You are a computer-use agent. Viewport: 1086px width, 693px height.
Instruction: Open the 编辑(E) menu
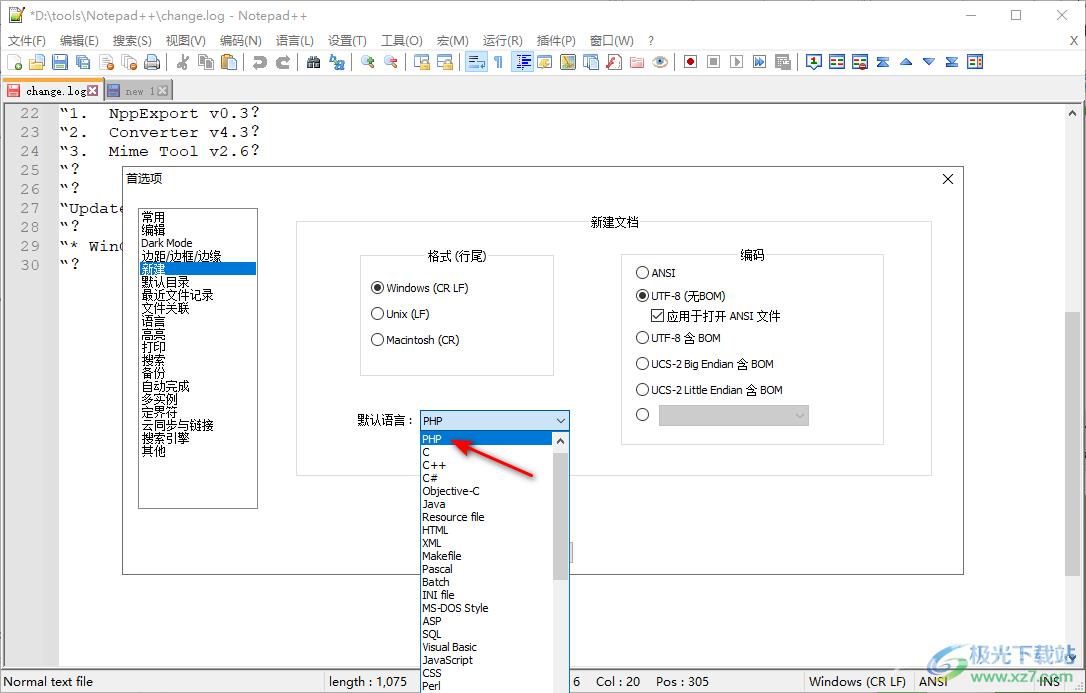pos(79,41)
